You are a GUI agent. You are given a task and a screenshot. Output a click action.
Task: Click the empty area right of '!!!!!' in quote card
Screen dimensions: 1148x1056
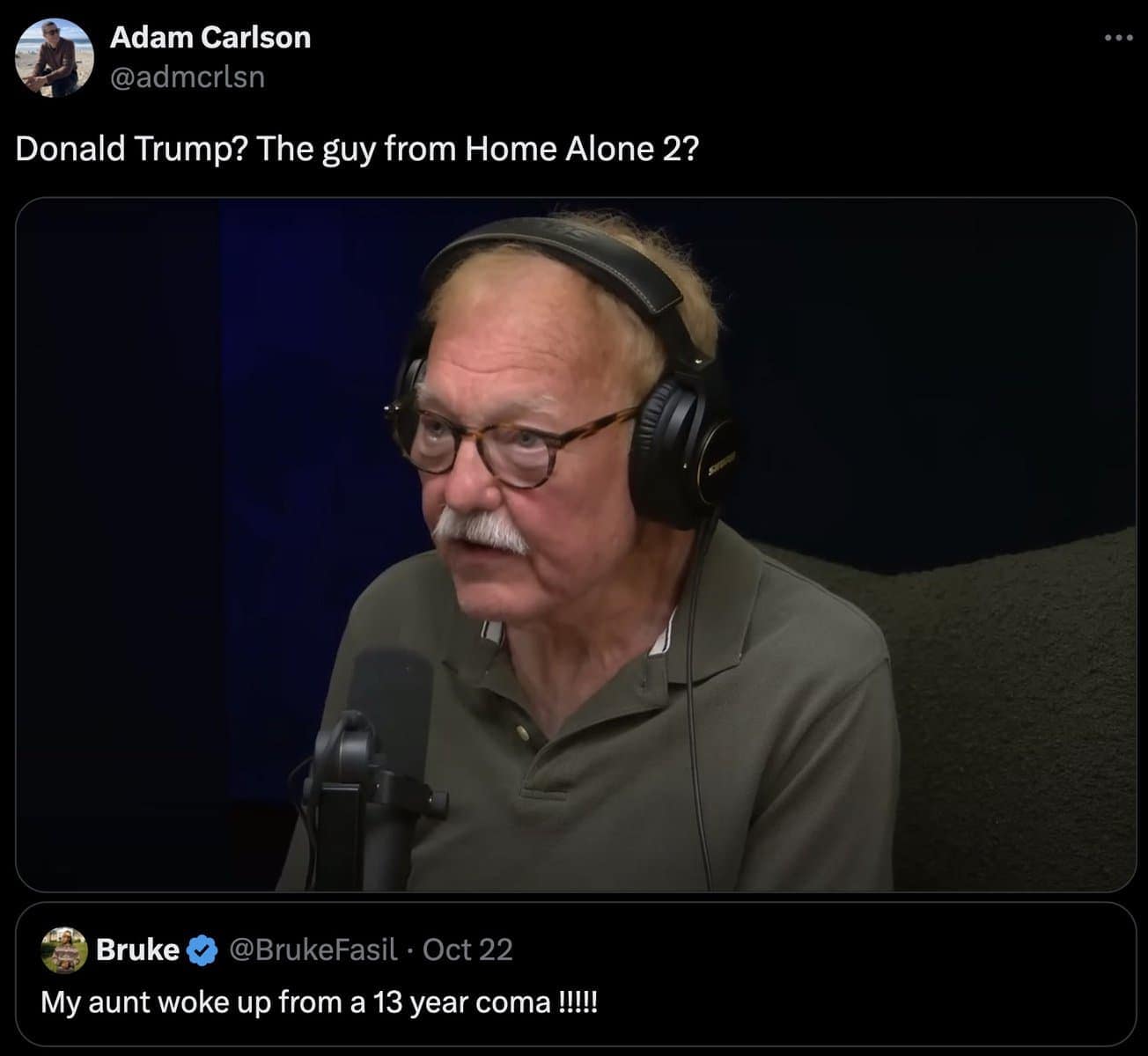point(863,1002)
